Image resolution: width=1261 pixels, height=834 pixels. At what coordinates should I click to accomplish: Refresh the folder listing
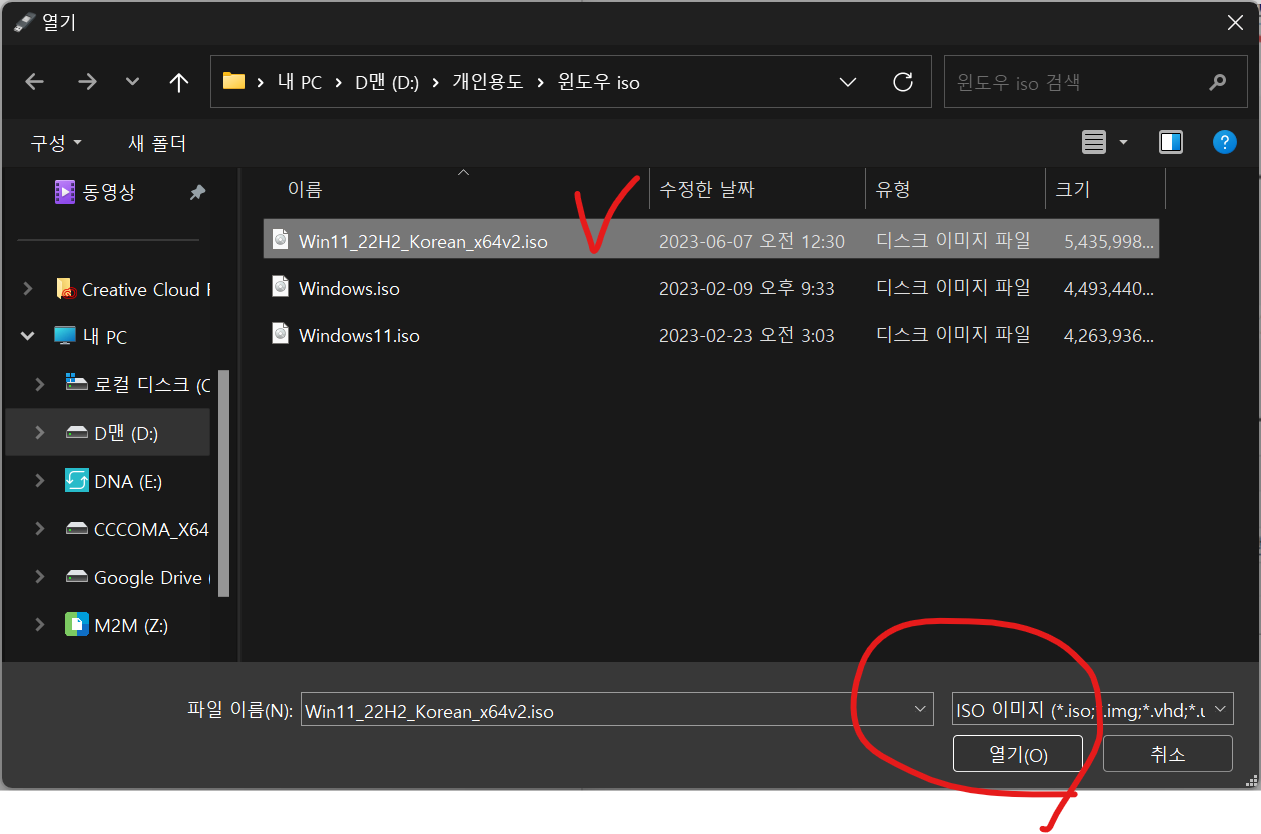(903, 82)
